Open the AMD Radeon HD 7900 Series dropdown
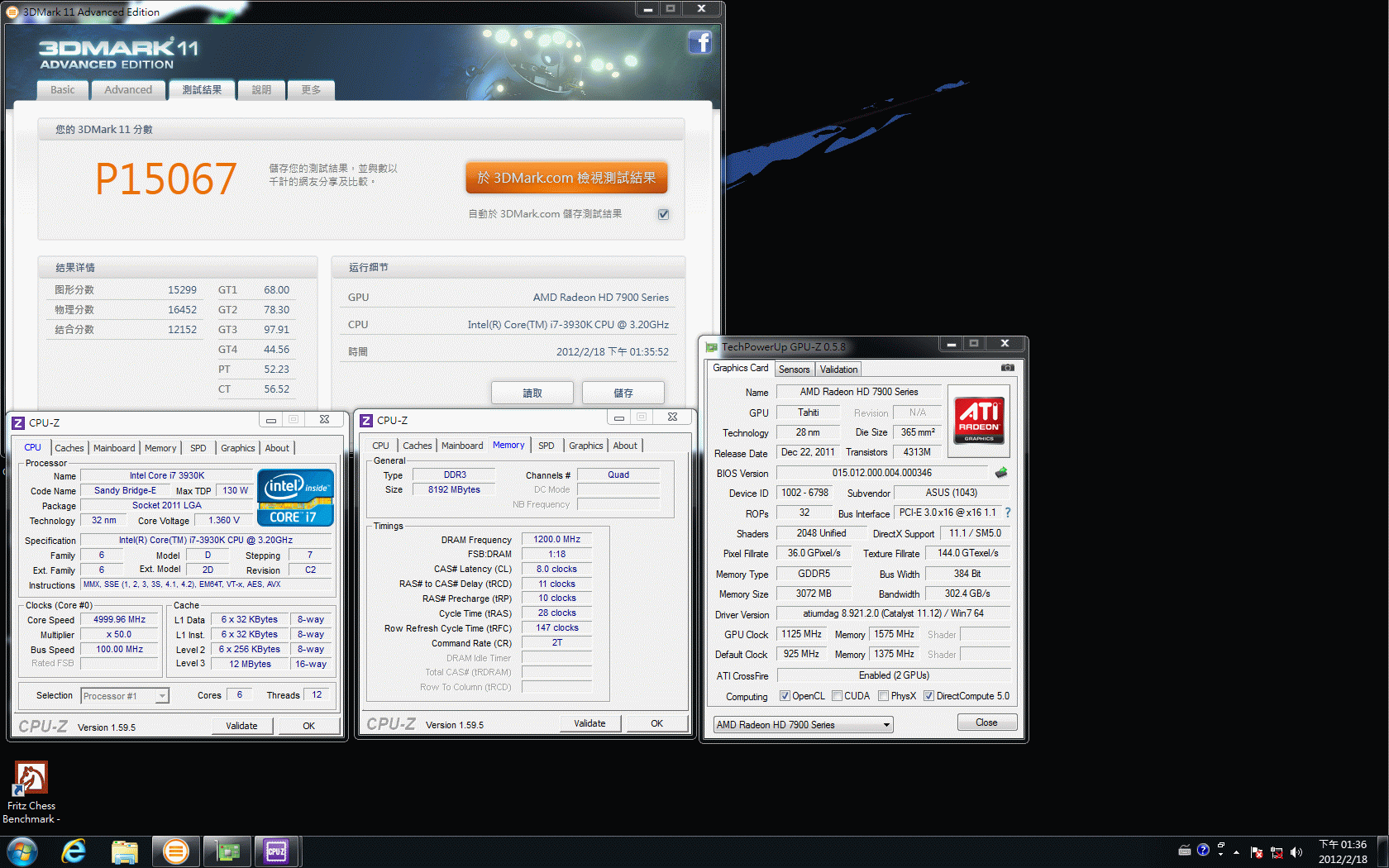The image size is (1389, 868). pyautogui.click(x=804, y=725)
